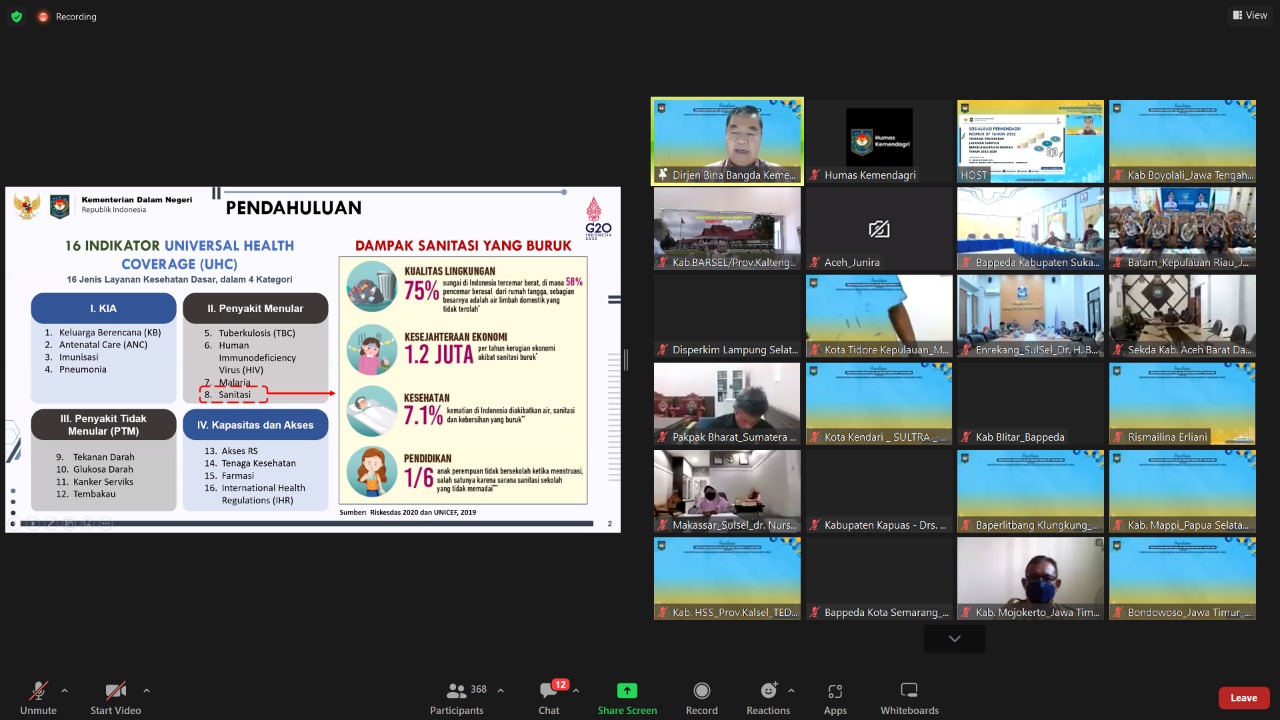Expand audio options arrow beside Unmute

click(65, 690)
